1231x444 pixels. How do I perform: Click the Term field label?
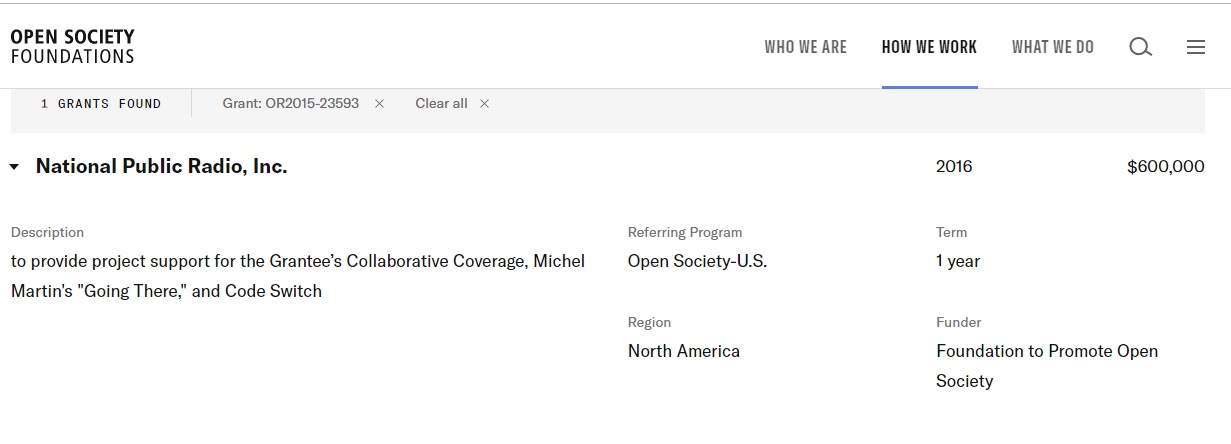click(951, 232)
